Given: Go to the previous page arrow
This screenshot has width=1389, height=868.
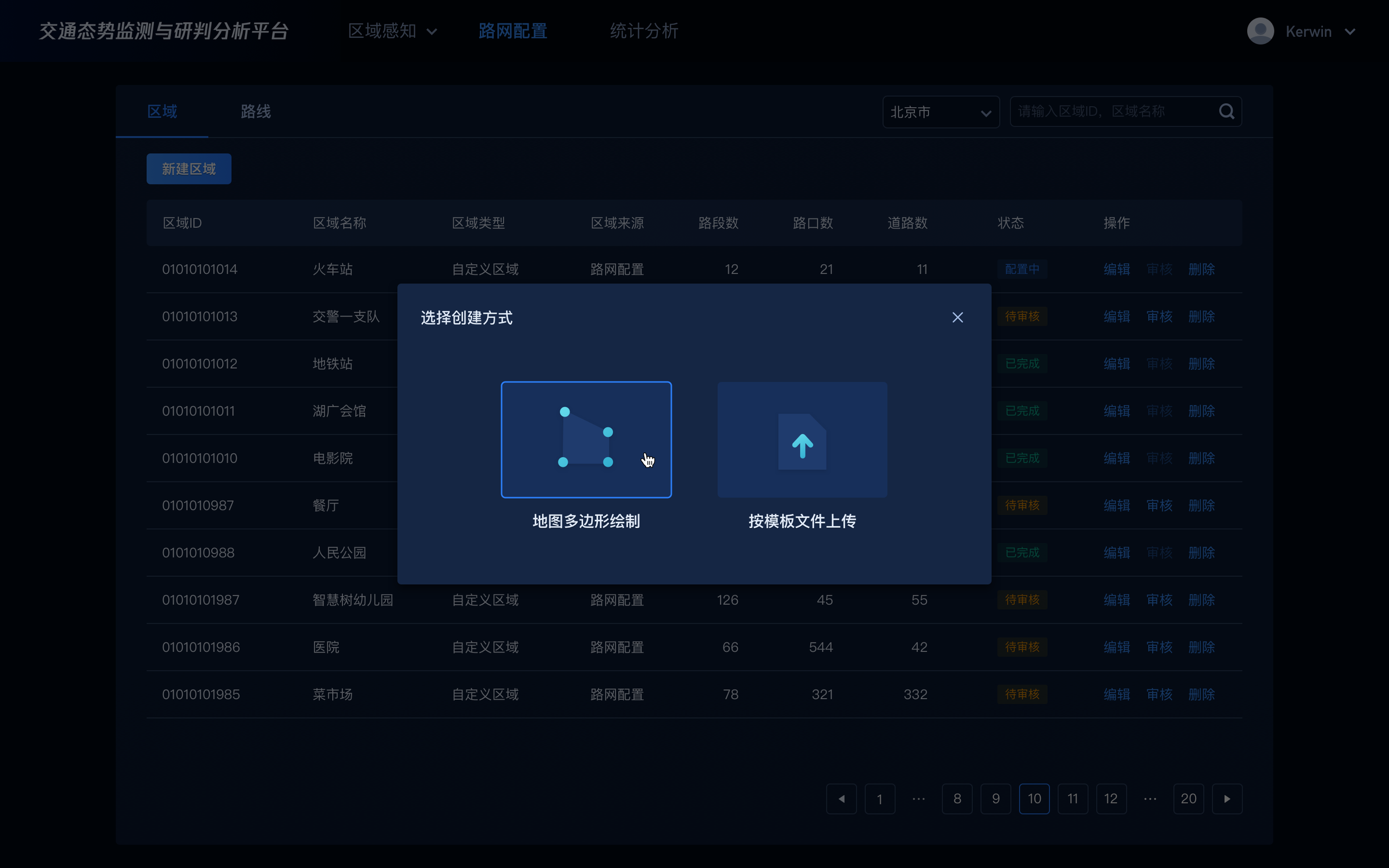Looking at the screenshot, I should pyautogui.click(x=841, y=799).
